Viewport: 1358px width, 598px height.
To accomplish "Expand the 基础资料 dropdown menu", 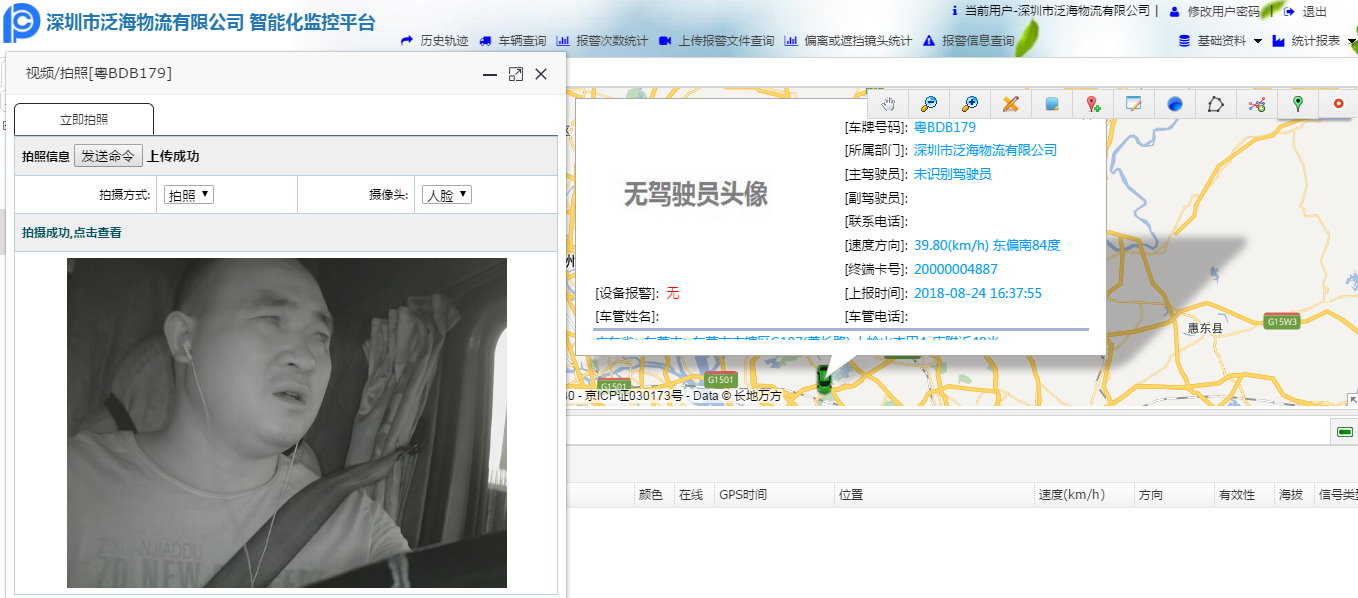I will [x=1221, y=41].
